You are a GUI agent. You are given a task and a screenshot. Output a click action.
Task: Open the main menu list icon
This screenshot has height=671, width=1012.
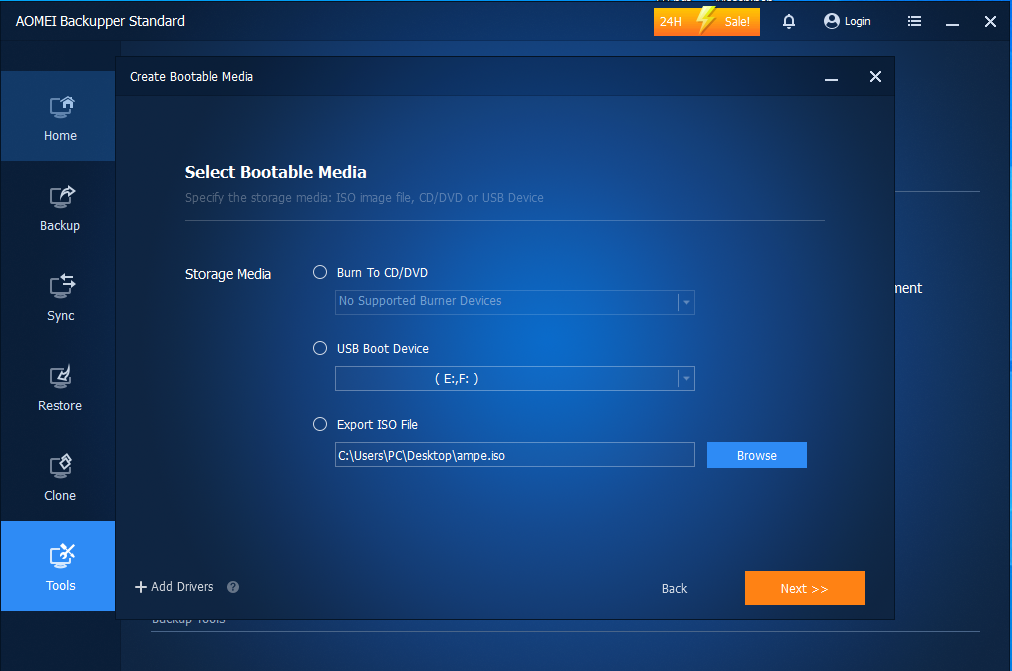coord(915,21)
